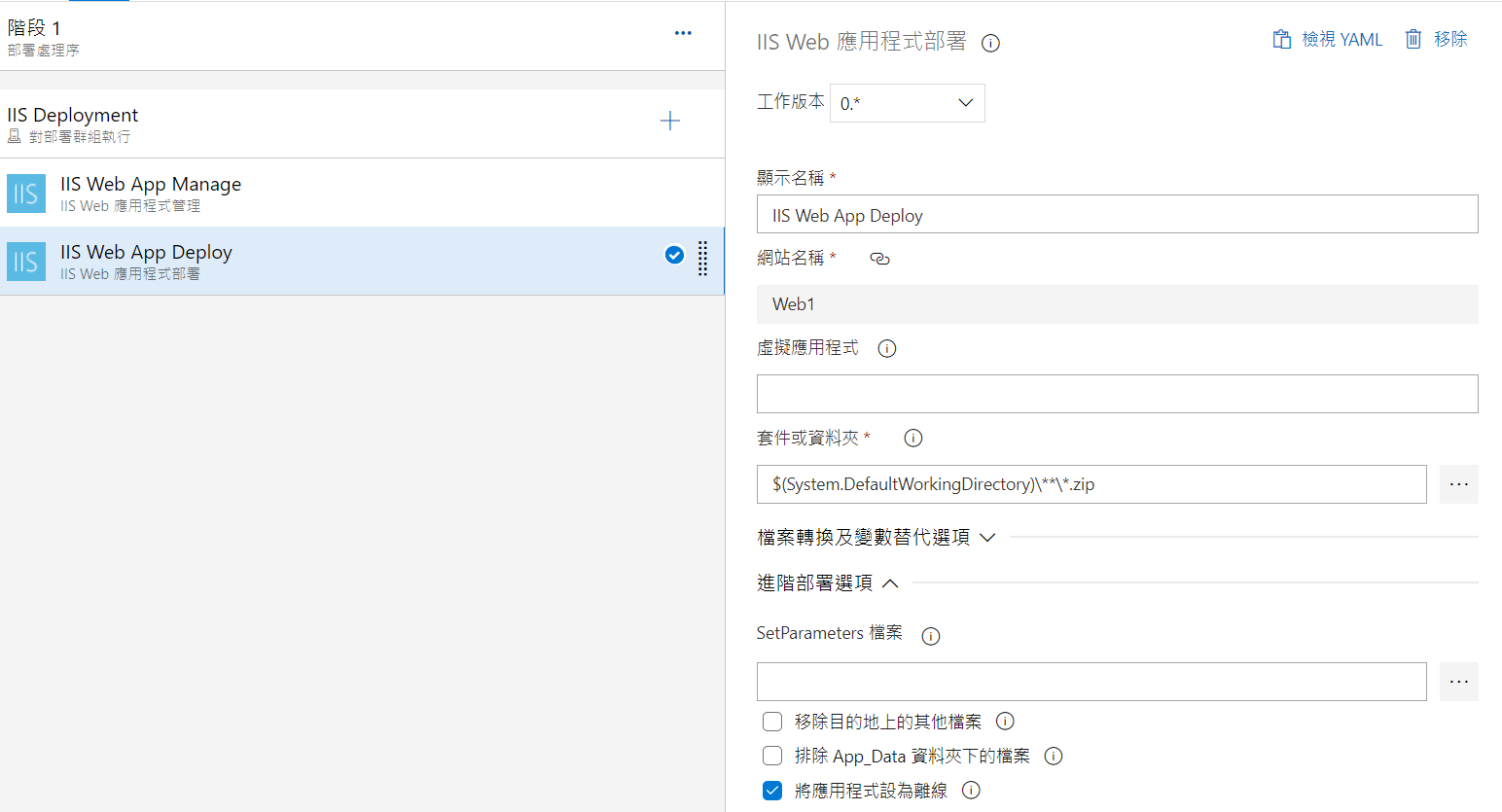Image resolution: width=1502 pixels, height=812 pixels.
Task: Click the link icon next to 網站名稱
Action: [x=879, y=259]
